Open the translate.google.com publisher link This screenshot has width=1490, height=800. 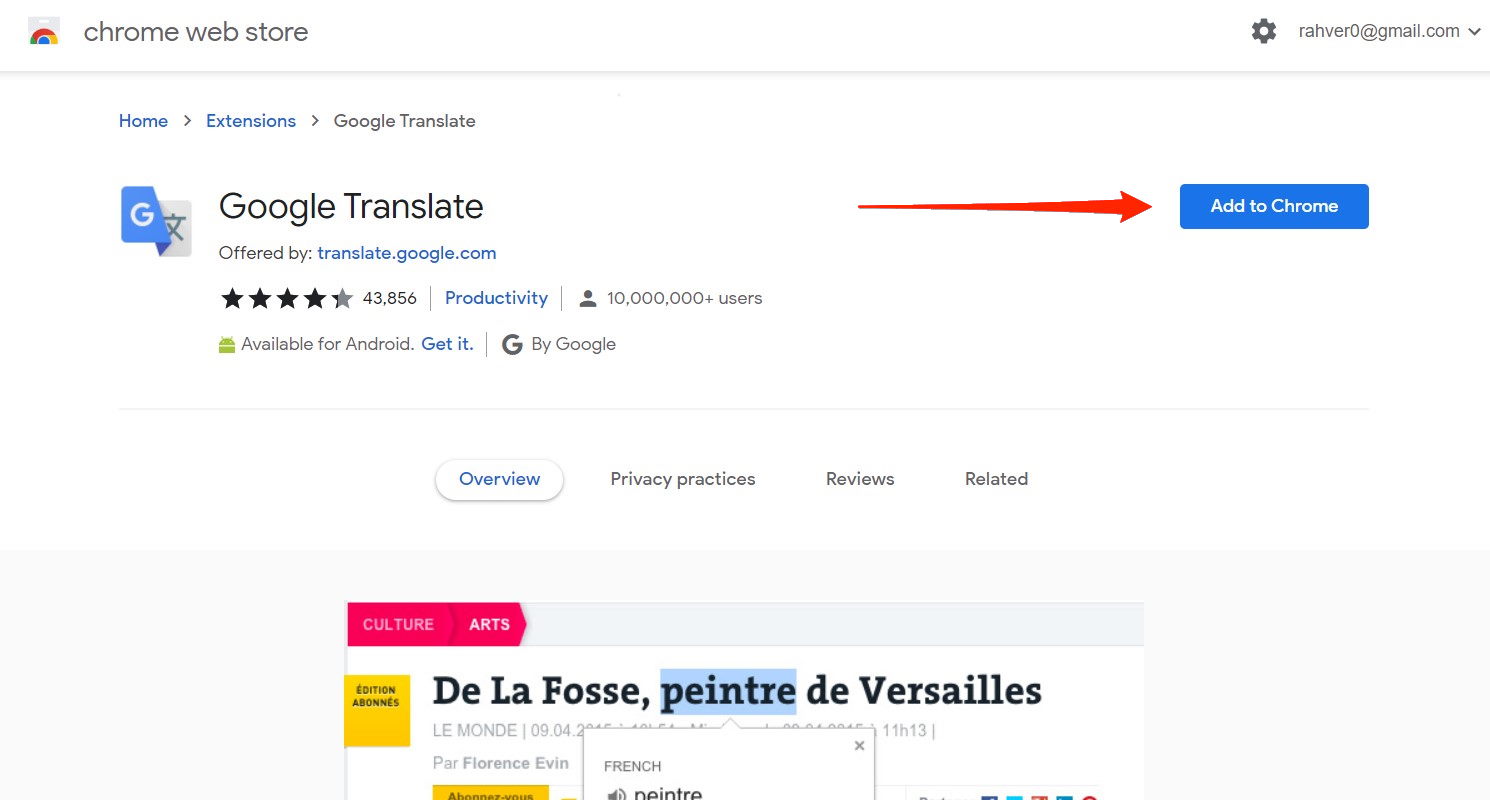(406, 253)
